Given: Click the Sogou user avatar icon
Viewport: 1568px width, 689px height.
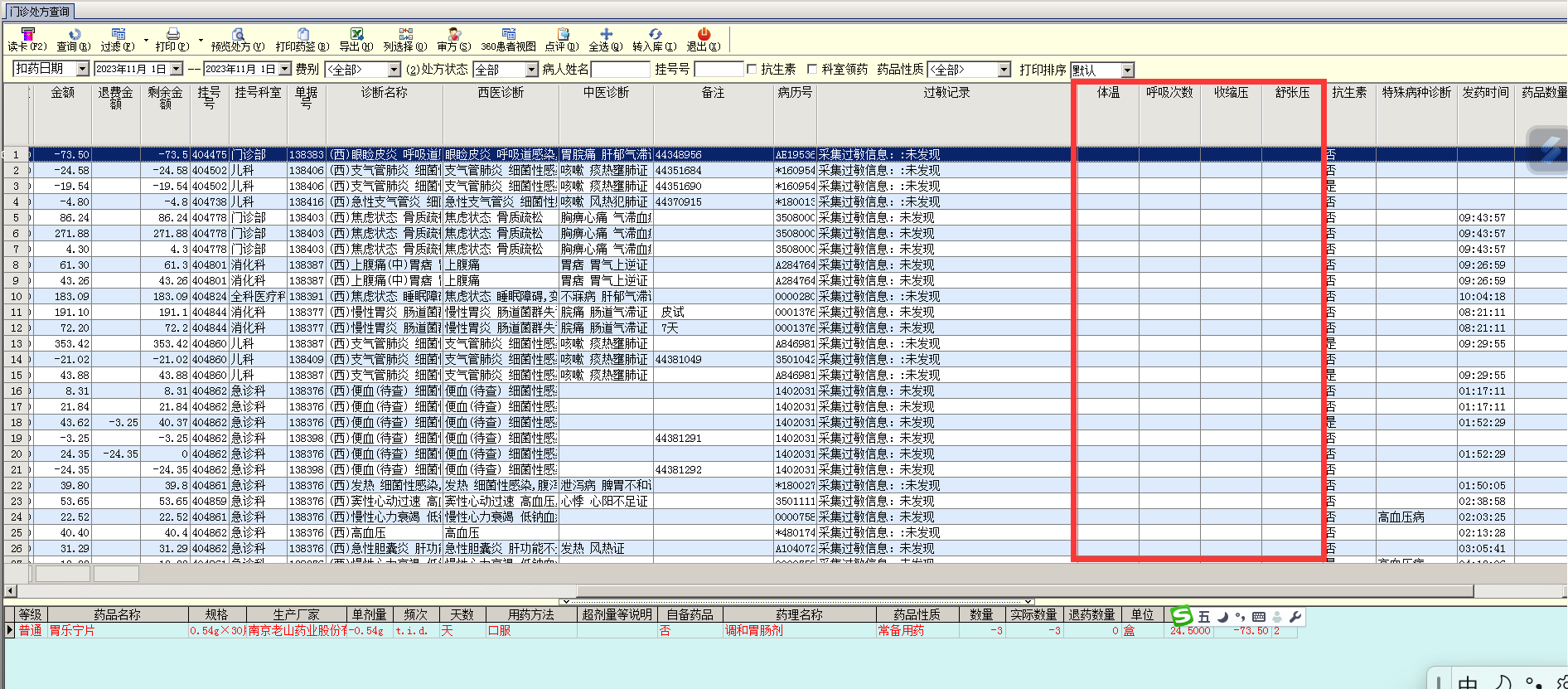Looking at the screenshot, I should (x=1277, y=617).
